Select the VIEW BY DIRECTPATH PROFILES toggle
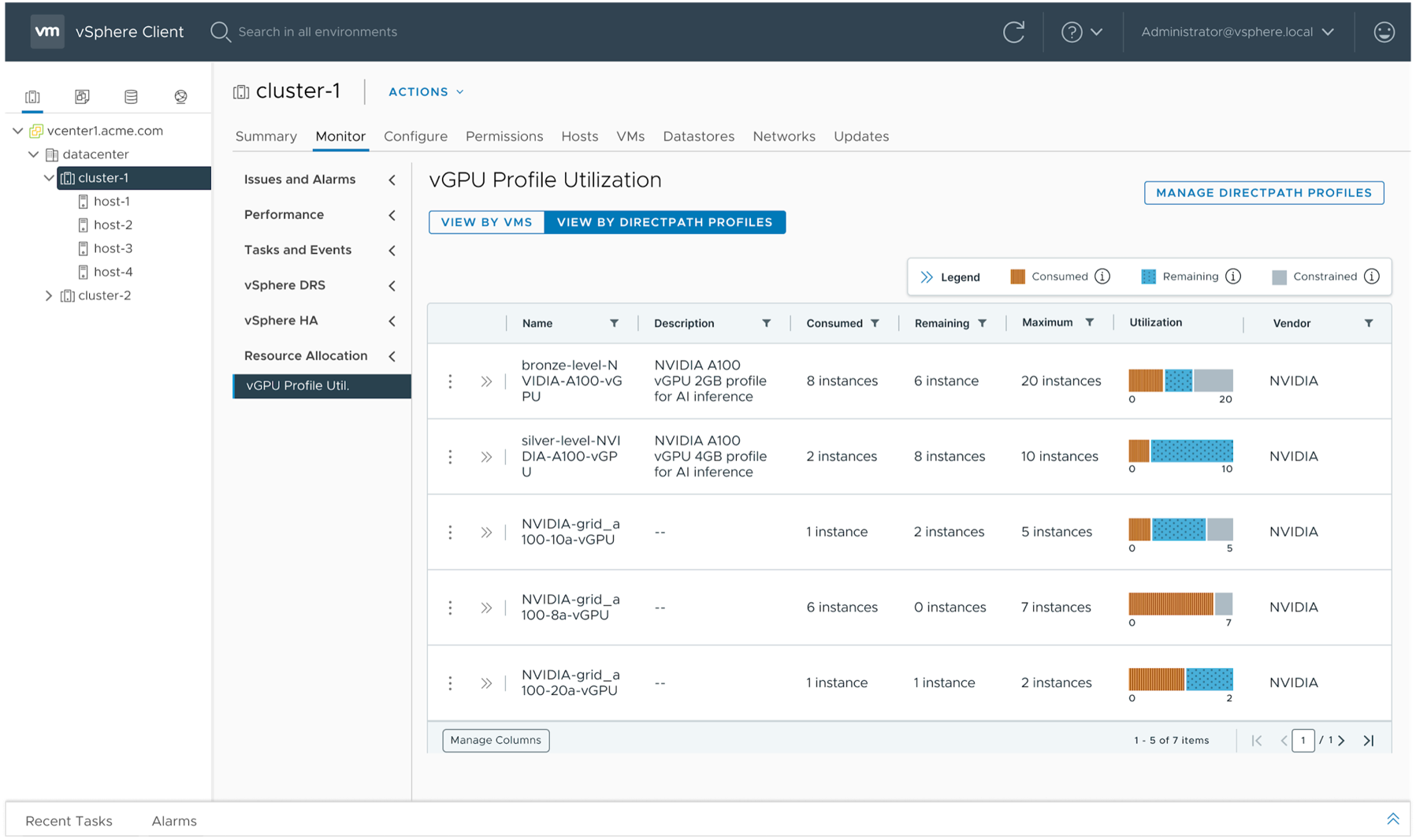Screen dimensions: 1416x840 (x=664, y=221)
